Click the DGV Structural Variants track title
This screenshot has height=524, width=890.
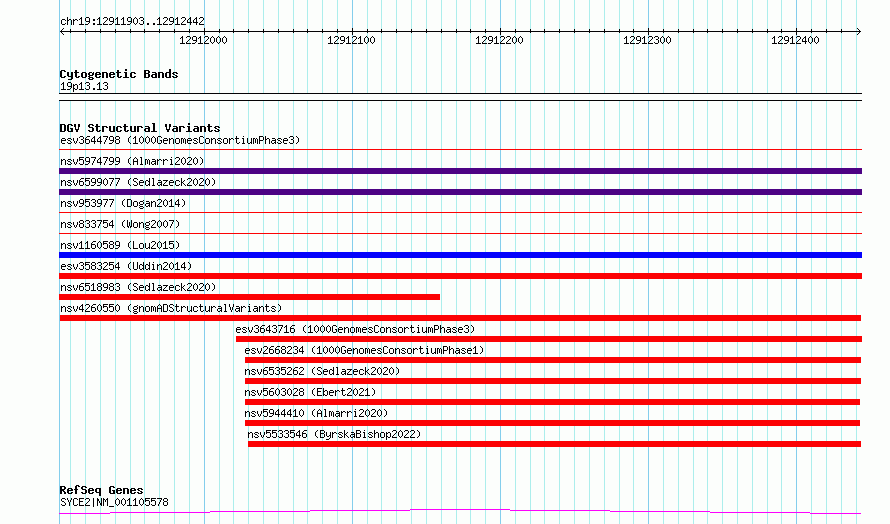(140, 128)
